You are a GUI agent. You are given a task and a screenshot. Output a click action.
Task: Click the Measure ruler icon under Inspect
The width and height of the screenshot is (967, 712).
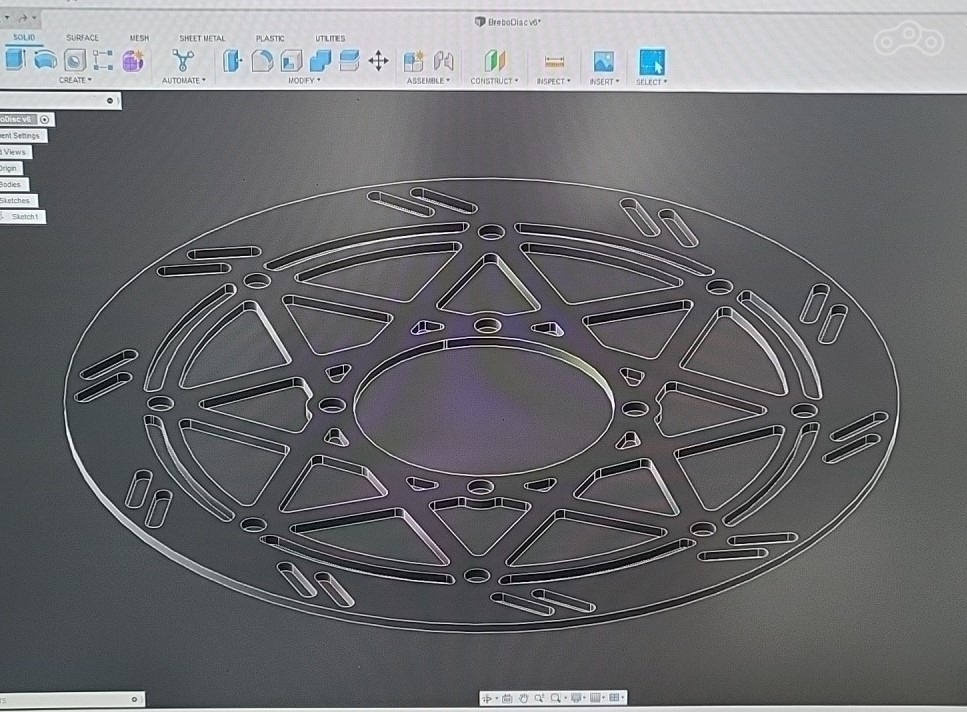coord(552,62)
